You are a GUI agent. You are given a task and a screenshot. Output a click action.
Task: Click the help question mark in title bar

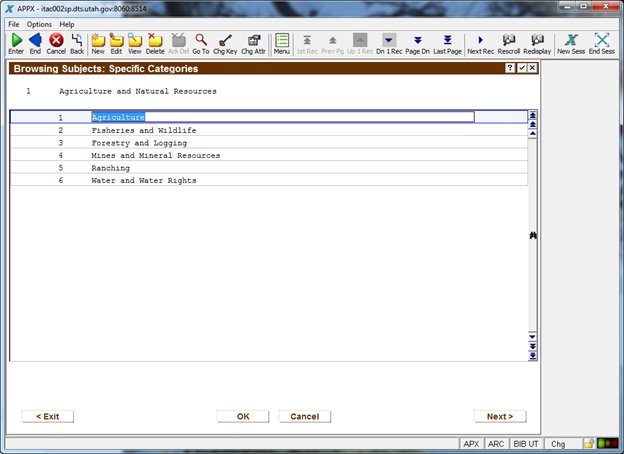point(510,68)
